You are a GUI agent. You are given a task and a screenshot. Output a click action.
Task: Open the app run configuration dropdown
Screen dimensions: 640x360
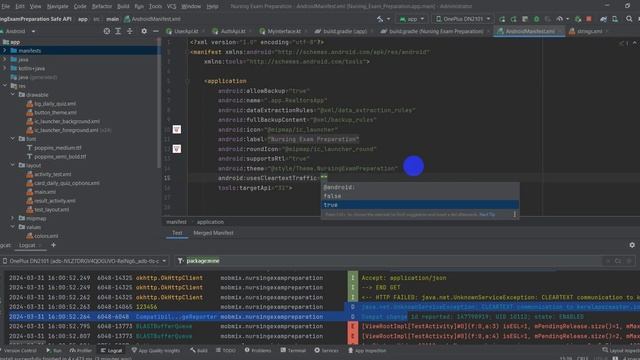[x=412, y=19]
